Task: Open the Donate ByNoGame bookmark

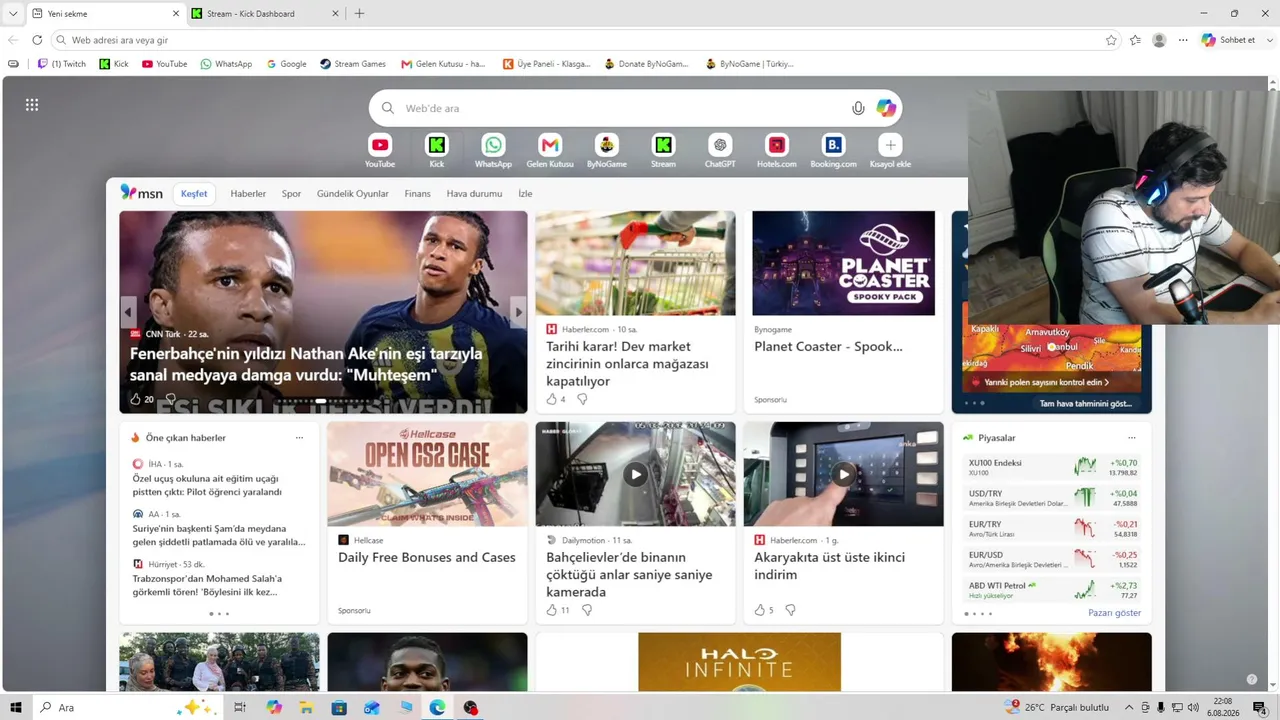Action: coord(647,64)
